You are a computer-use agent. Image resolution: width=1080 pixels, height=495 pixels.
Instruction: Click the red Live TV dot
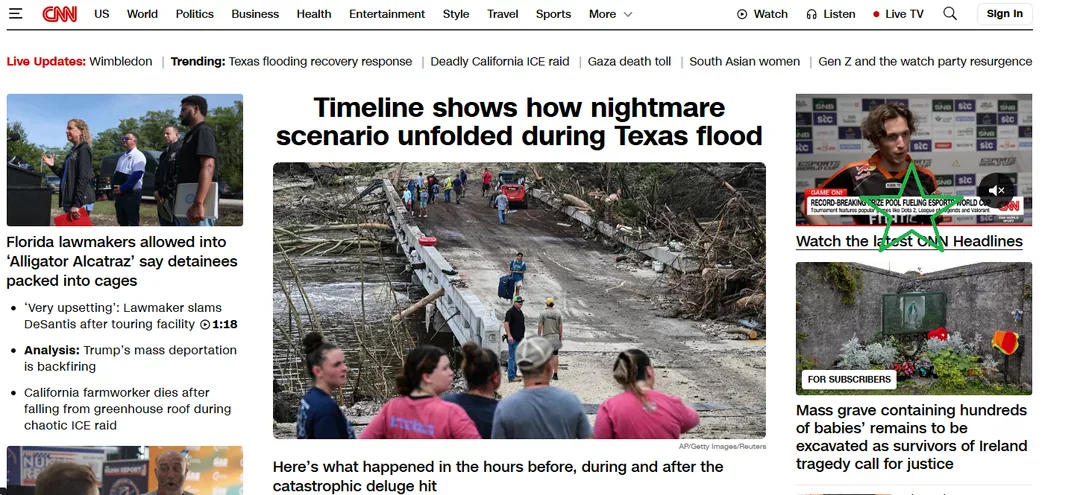pos(876,14)
